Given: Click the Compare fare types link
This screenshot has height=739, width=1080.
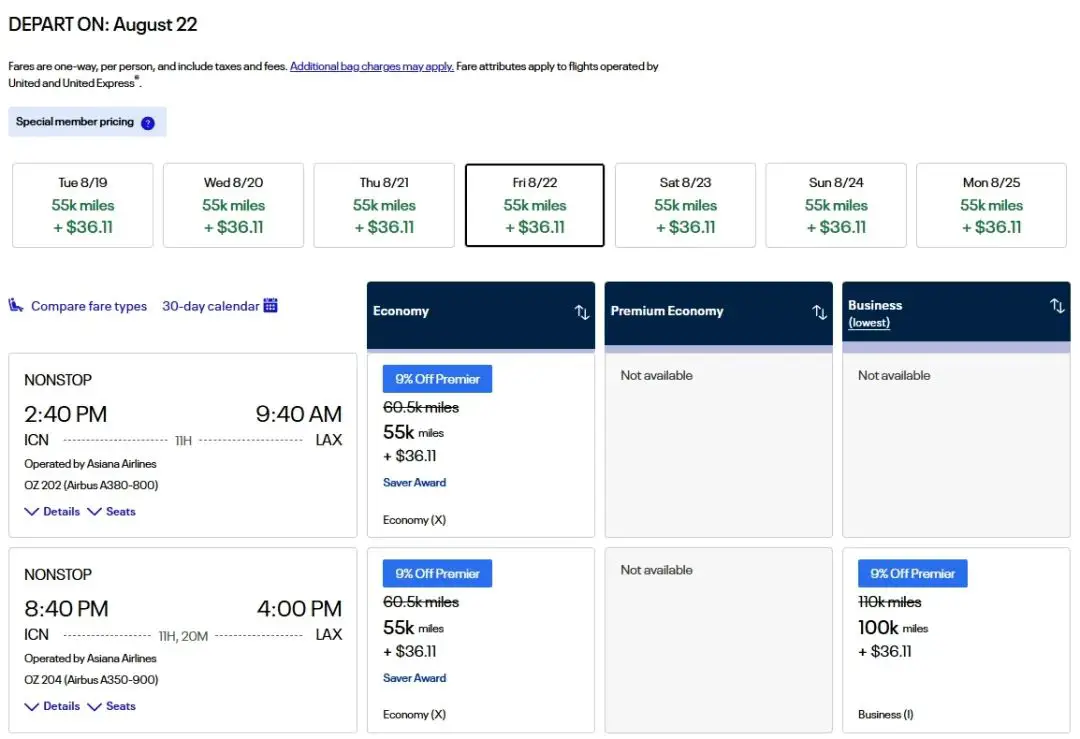Looking at the screenshot, I should click(x=89, y=307).
